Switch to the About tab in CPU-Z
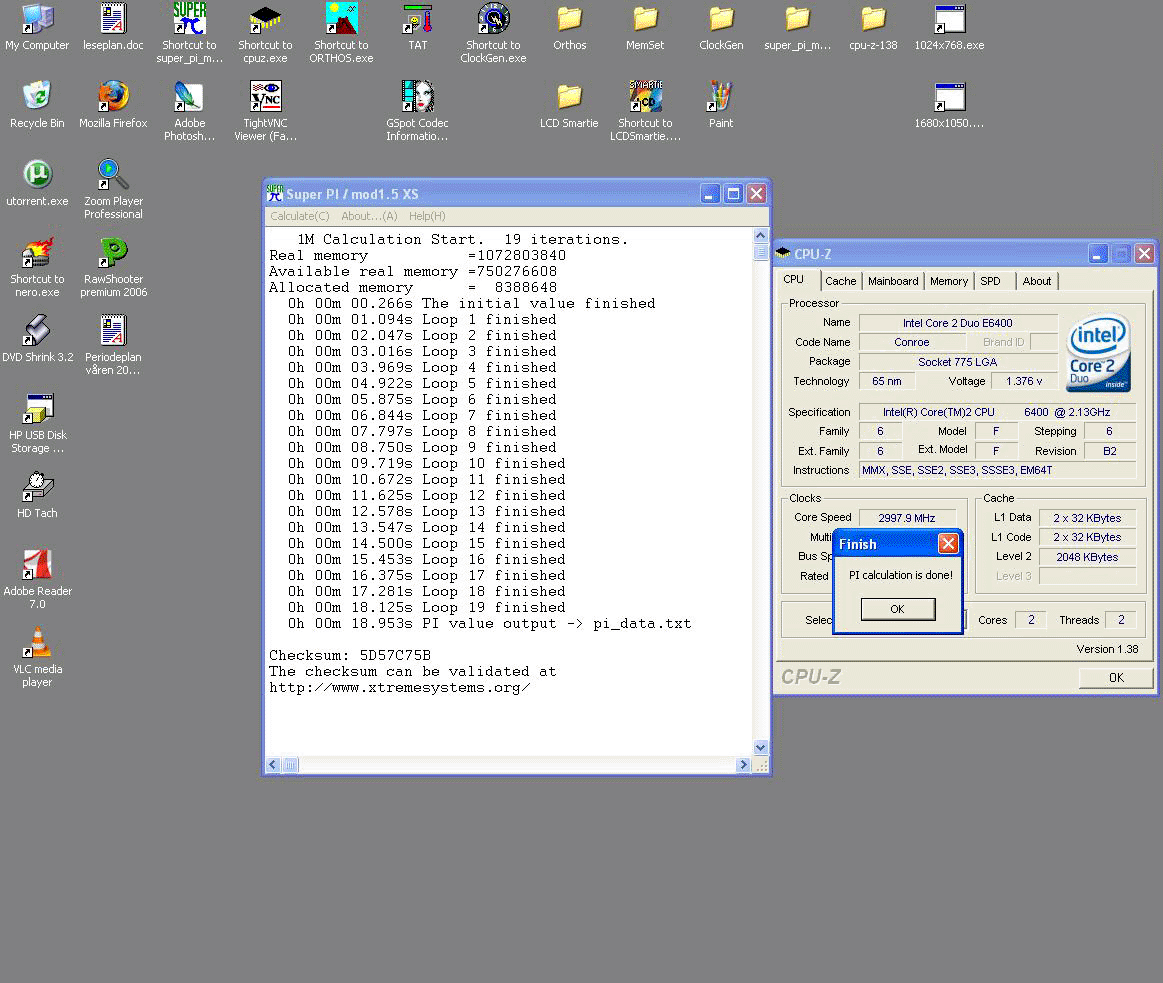 click(1037, 281)
